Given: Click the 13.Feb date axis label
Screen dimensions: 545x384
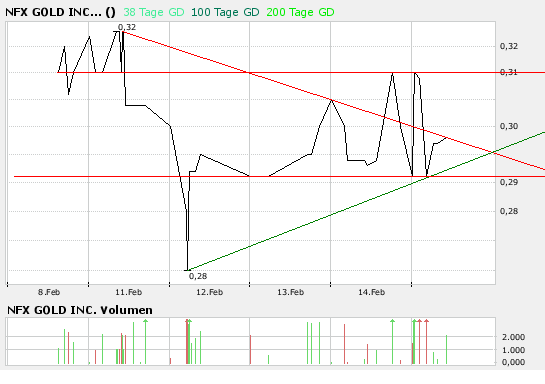Looking at the screenshot, I should [291, 292].
